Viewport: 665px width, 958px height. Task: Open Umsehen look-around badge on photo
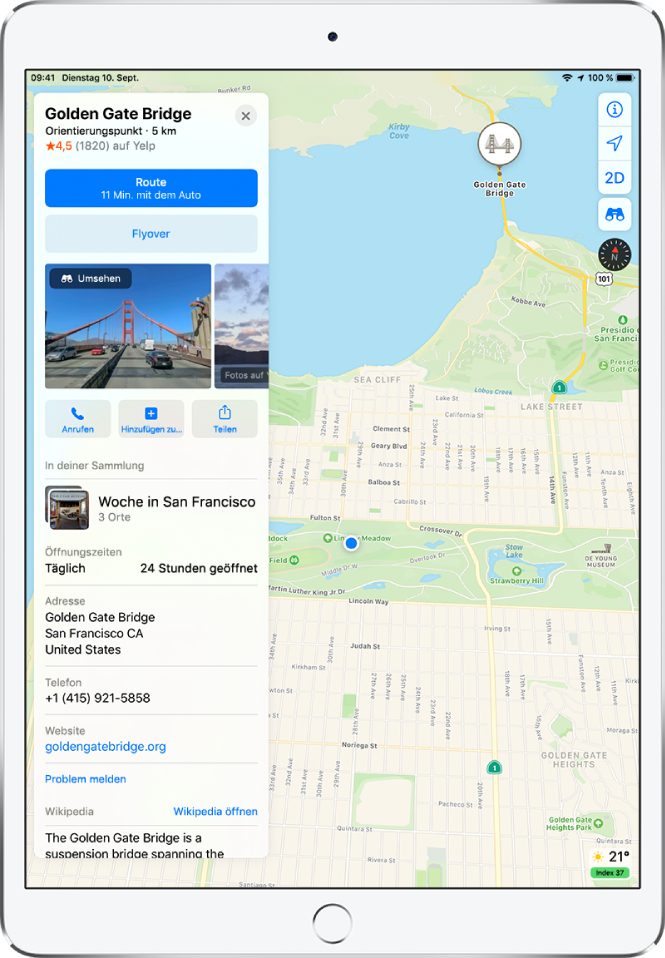(90, 279)
